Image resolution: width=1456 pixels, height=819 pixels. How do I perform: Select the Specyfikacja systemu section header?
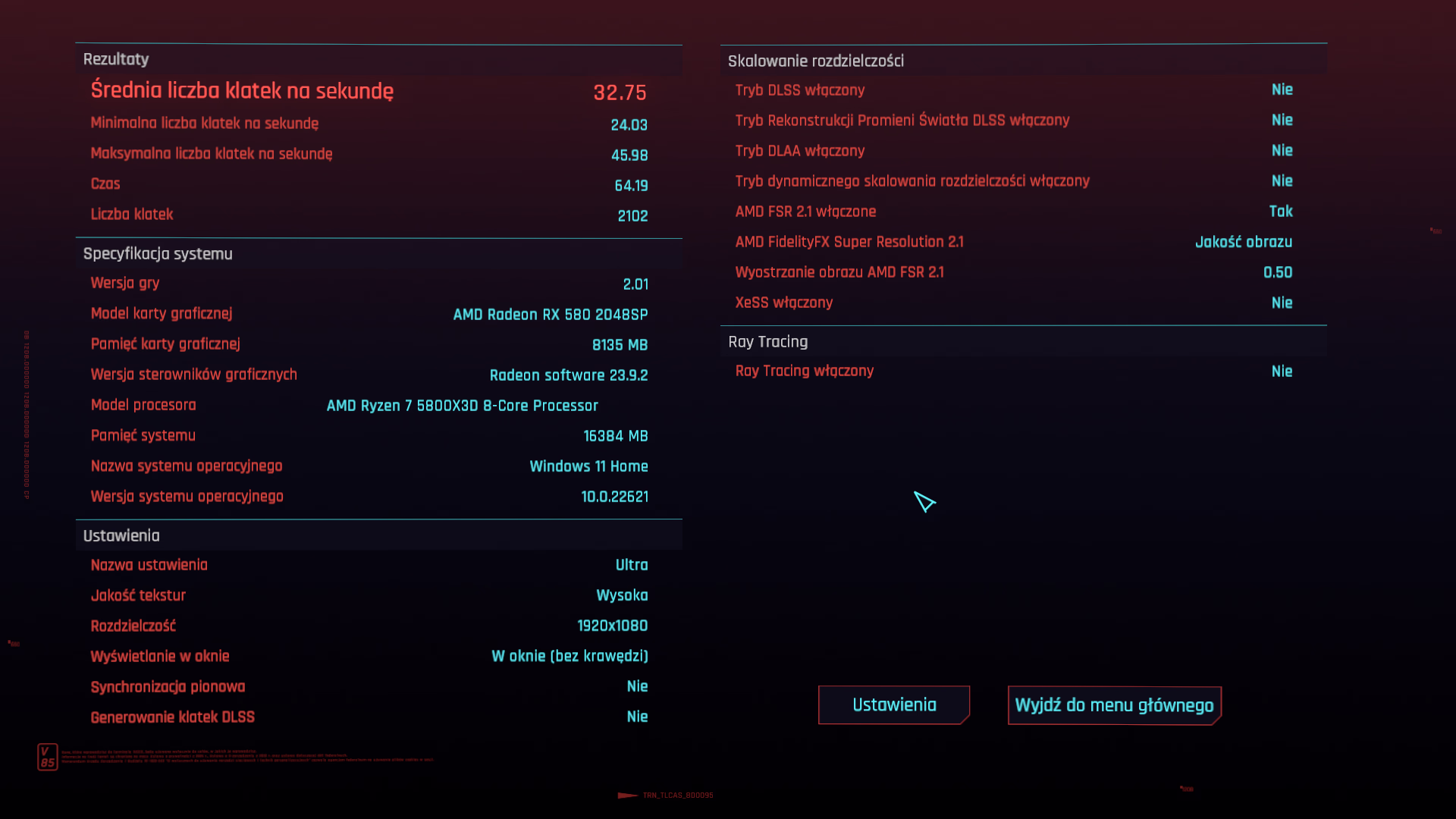(x=158, y=254)
